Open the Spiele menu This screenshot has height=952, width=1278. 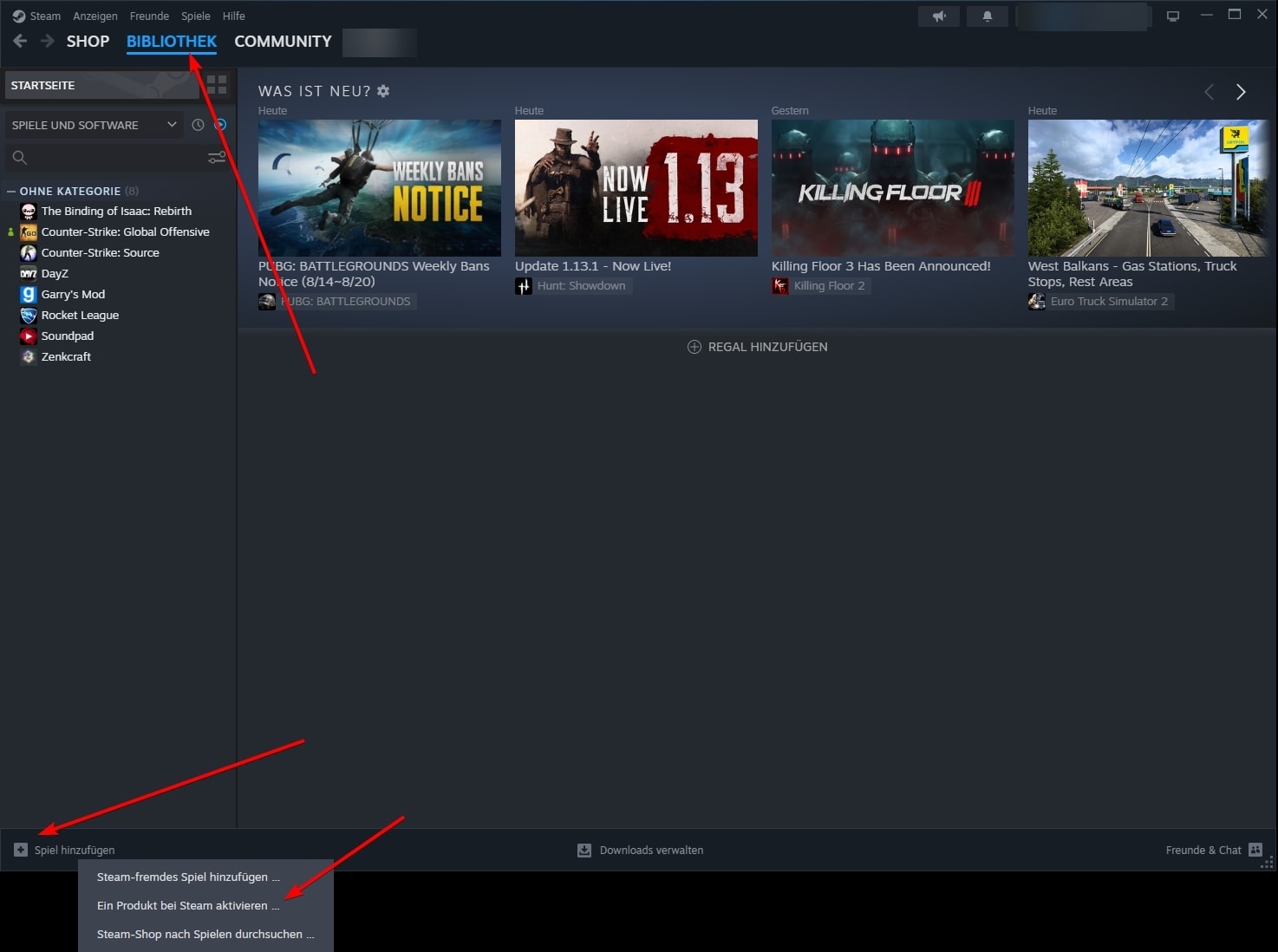(x=196, y=16)
